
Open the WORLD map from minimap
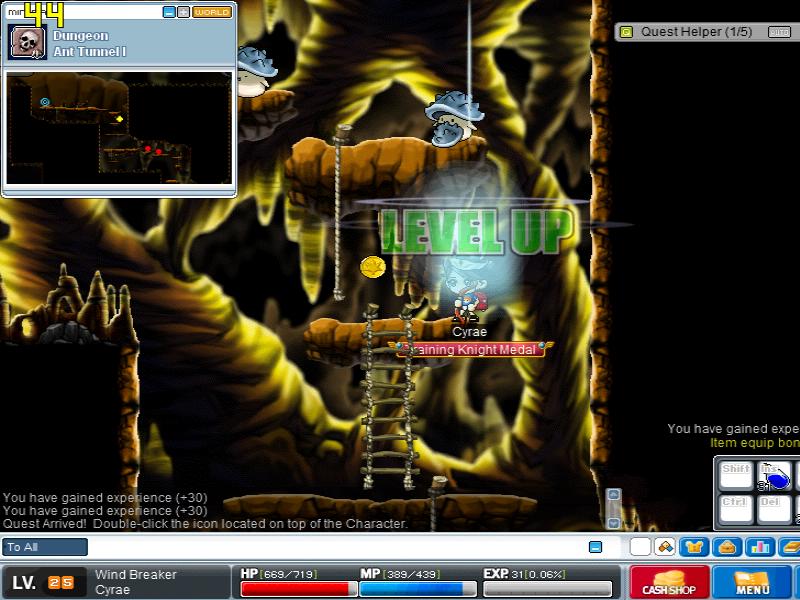[211, 12]
